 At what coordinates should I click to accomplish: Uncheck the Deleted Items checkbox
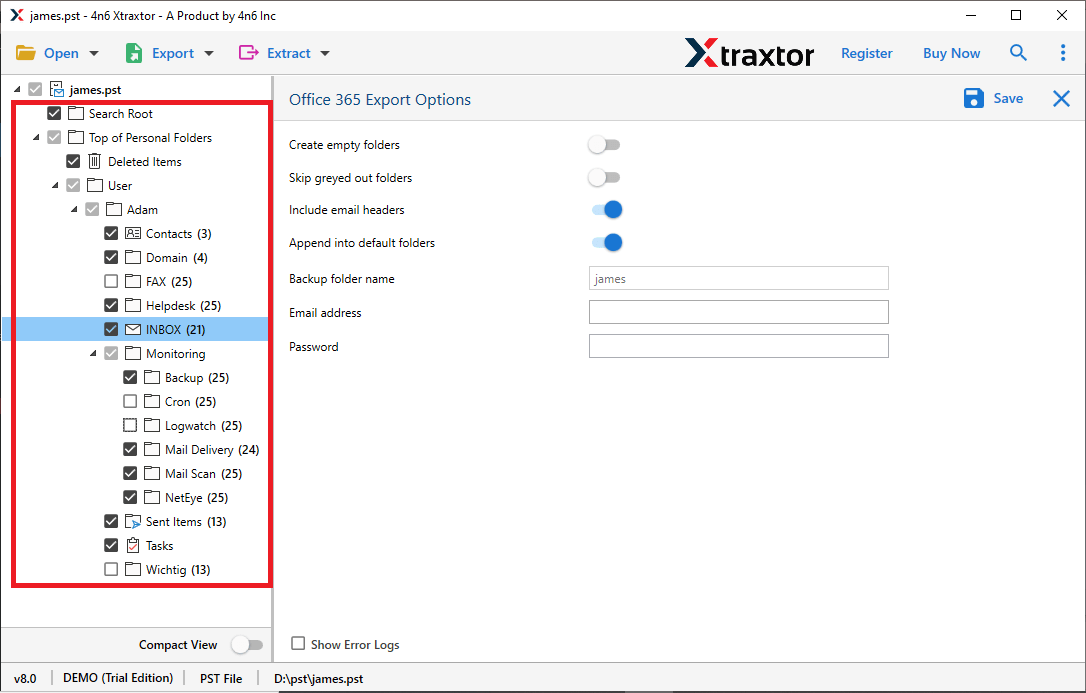tap(73, 161)
